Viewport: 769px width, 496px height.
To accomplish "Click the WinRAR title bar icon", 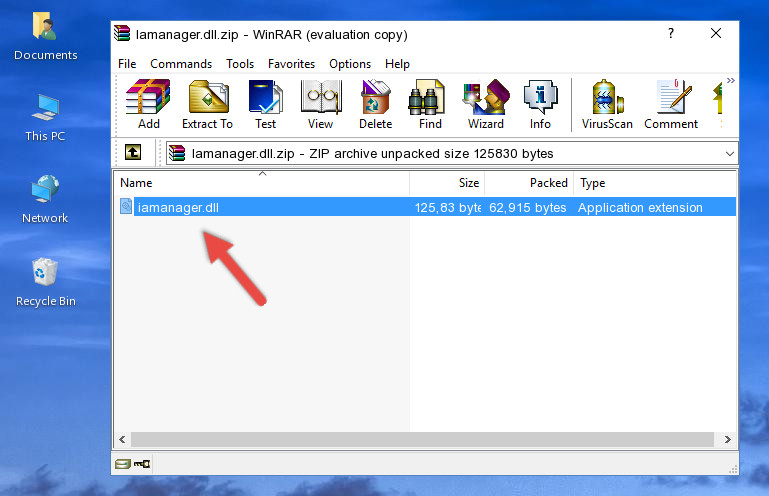I will click(x=122, y=34).
